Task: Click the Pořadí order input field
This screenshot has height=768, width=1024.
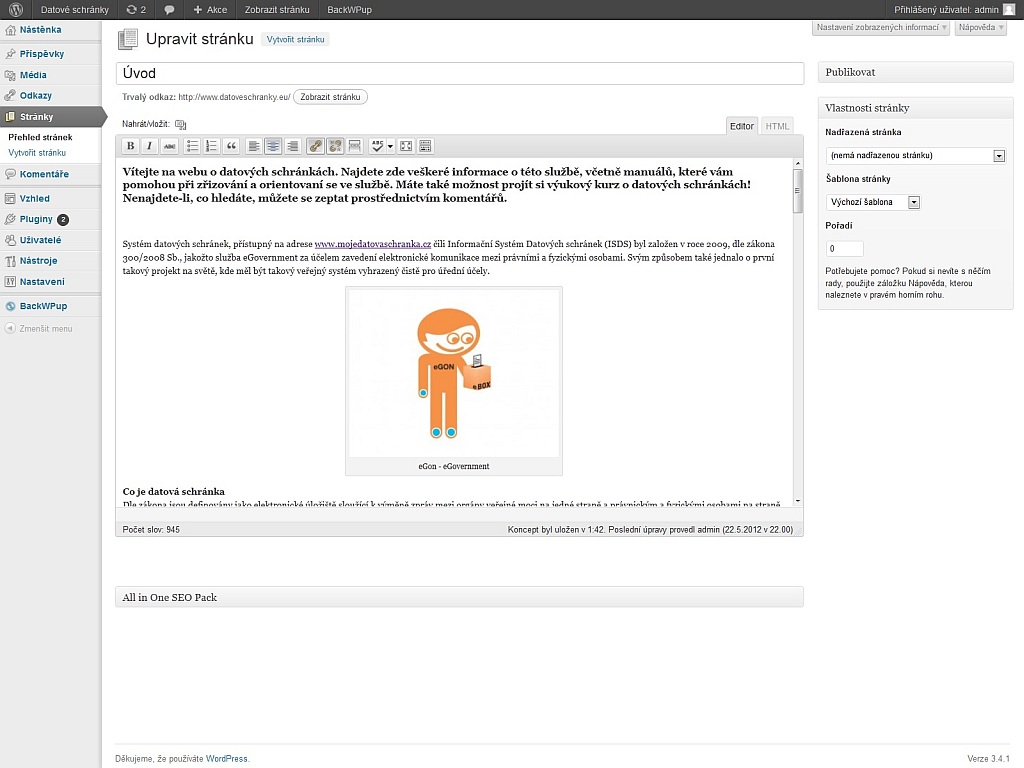Action: [x=844, y=248]
